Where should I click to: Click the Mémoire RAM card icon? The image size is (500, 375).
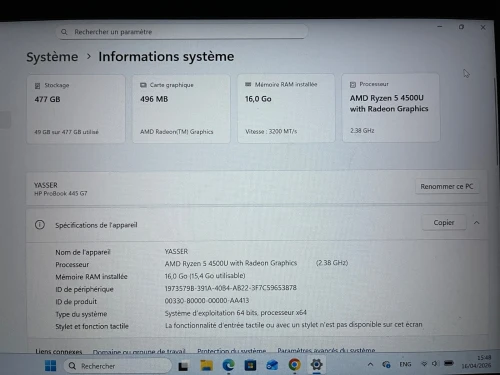248,84
